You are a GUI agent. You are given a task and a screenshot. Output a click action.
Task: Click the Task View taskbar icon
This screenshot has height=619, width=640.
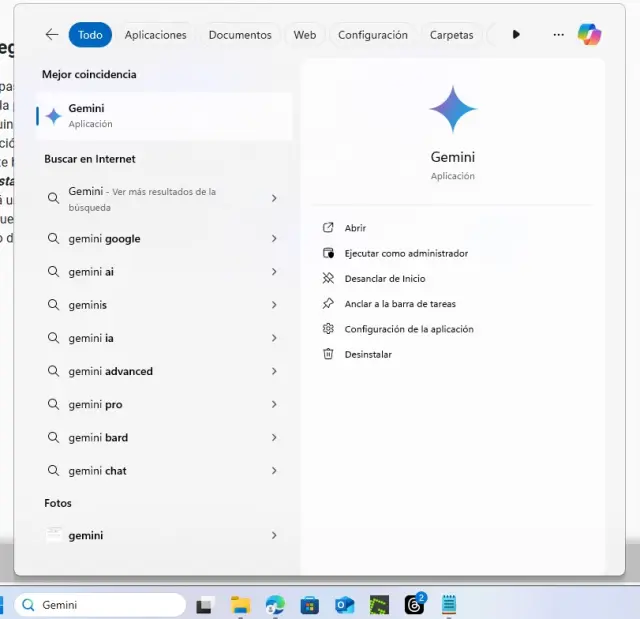(x=205, y=605)
